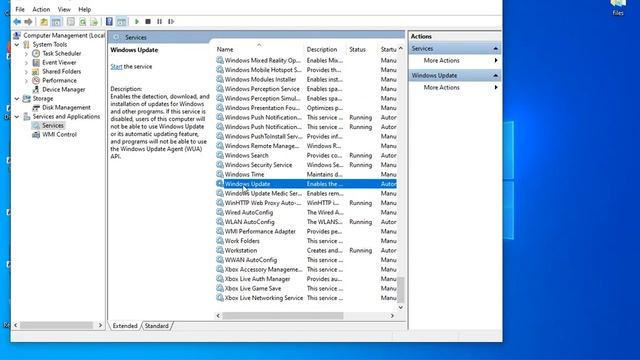Select Task Scheduler in the tree
This screenshot has height=360, width=640.
tap(62, 53)
